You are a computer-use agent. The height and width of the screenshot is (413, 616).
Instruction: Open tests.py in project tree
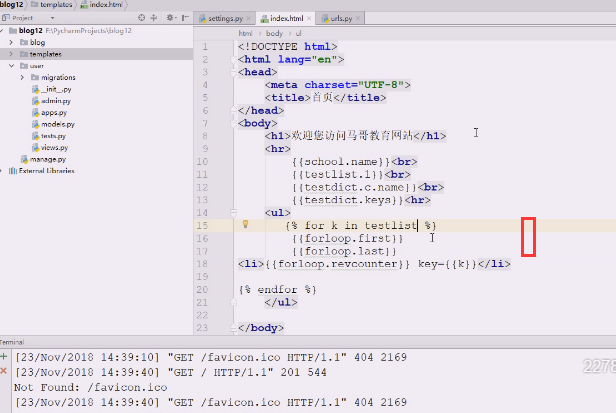tap(49, 136)
